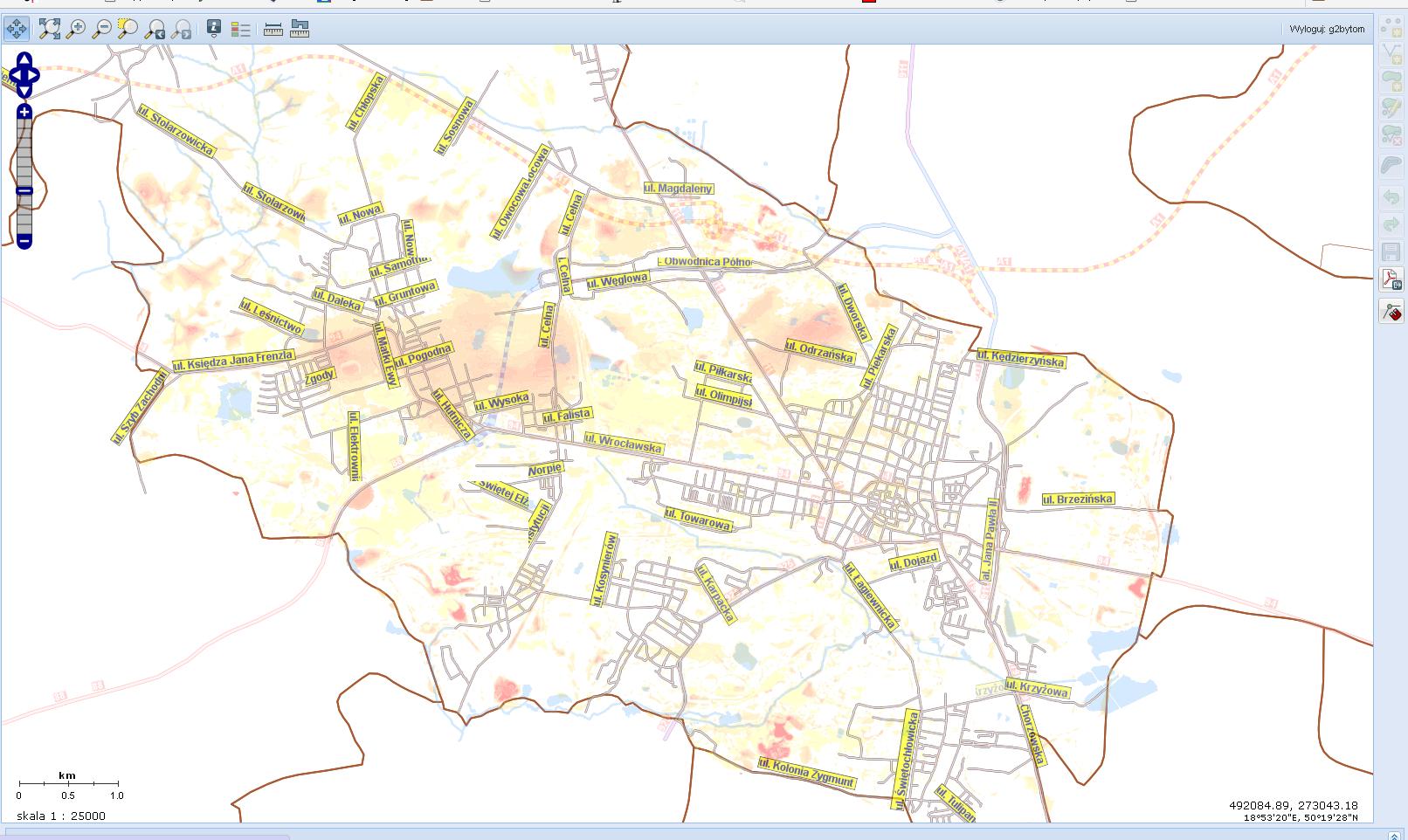Click the map scale bar in km

(x=69, y=786)
